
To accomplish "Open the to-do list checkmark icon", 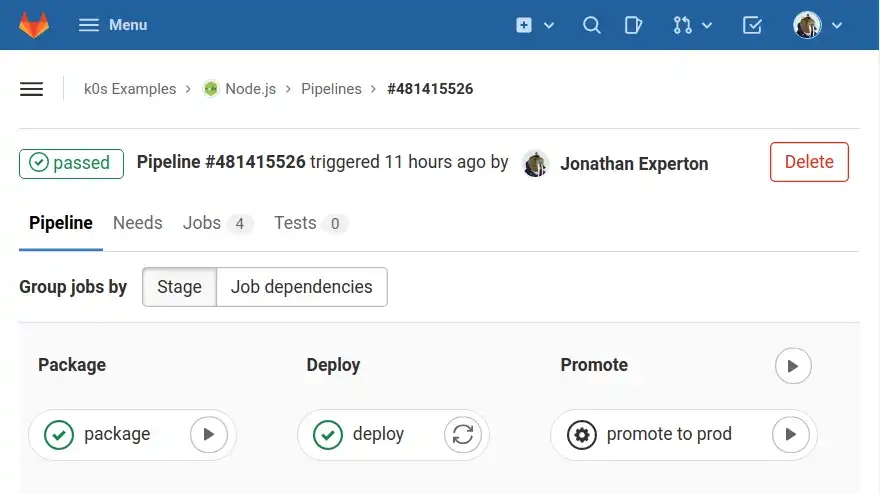I will coord(752,25).
